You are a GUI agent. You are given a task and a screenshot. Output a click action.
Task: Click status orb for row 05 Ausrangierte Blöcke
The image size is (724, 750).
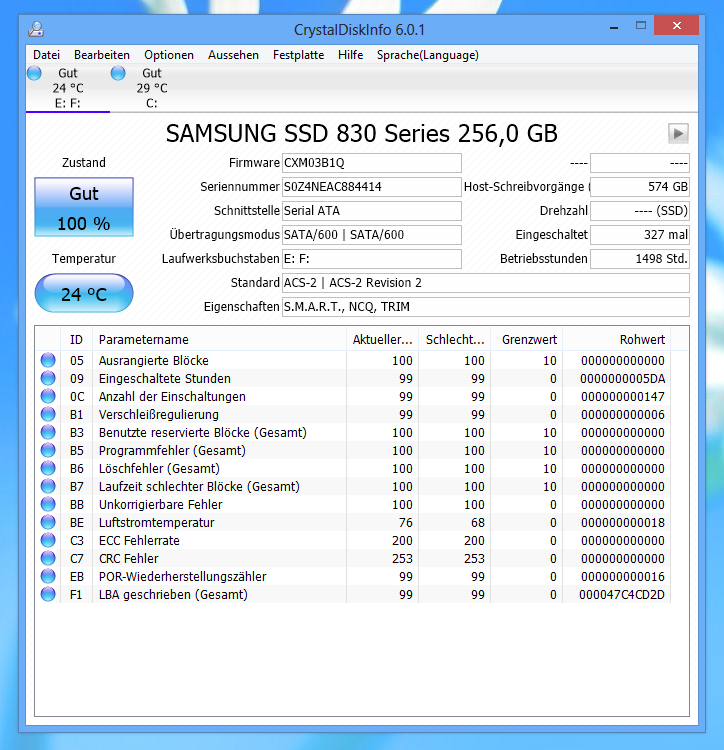[48, 360]
